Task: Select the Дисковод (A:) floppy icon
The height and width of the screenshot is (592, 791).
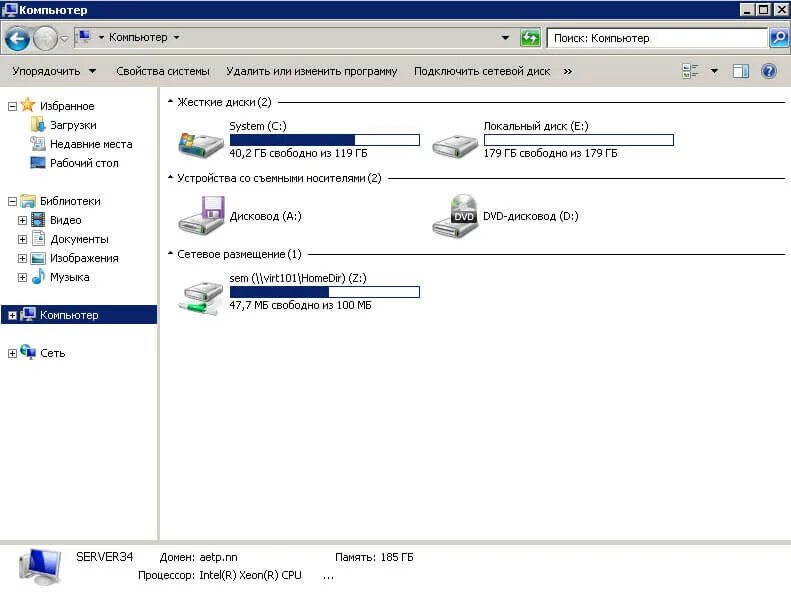Action: click(x=201, y=215)
